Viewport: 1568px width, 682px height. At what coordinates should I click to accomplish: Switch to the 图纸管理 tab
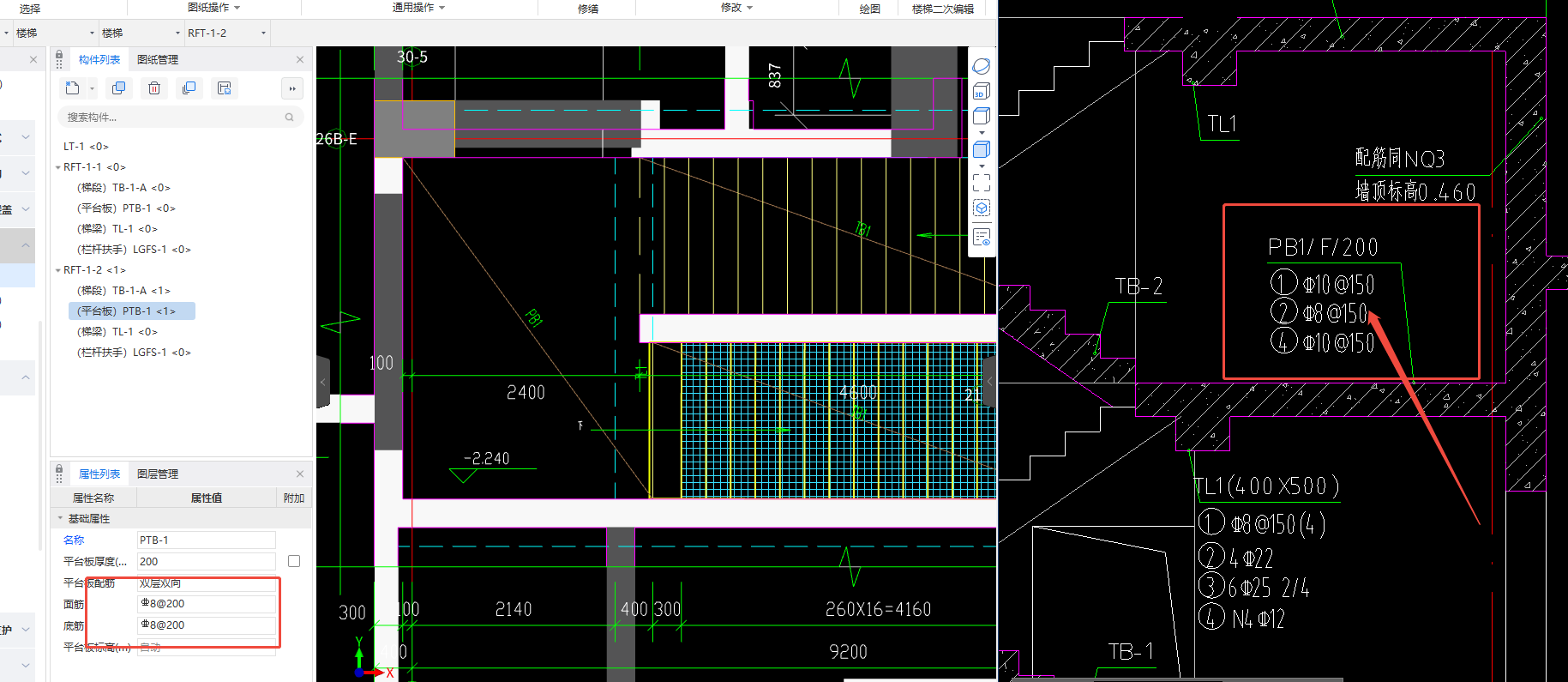coord(158,59)
